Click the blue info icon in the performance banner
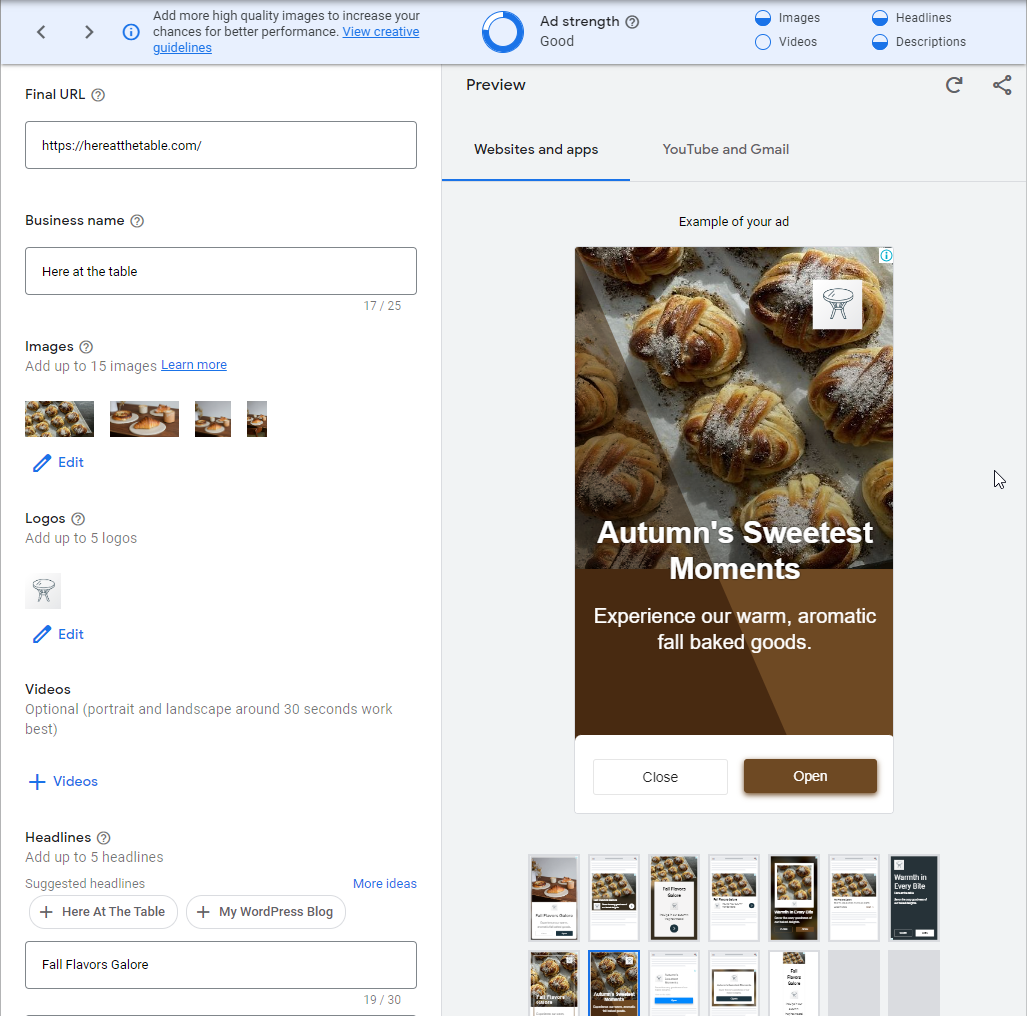 click(x=131, y=31)
